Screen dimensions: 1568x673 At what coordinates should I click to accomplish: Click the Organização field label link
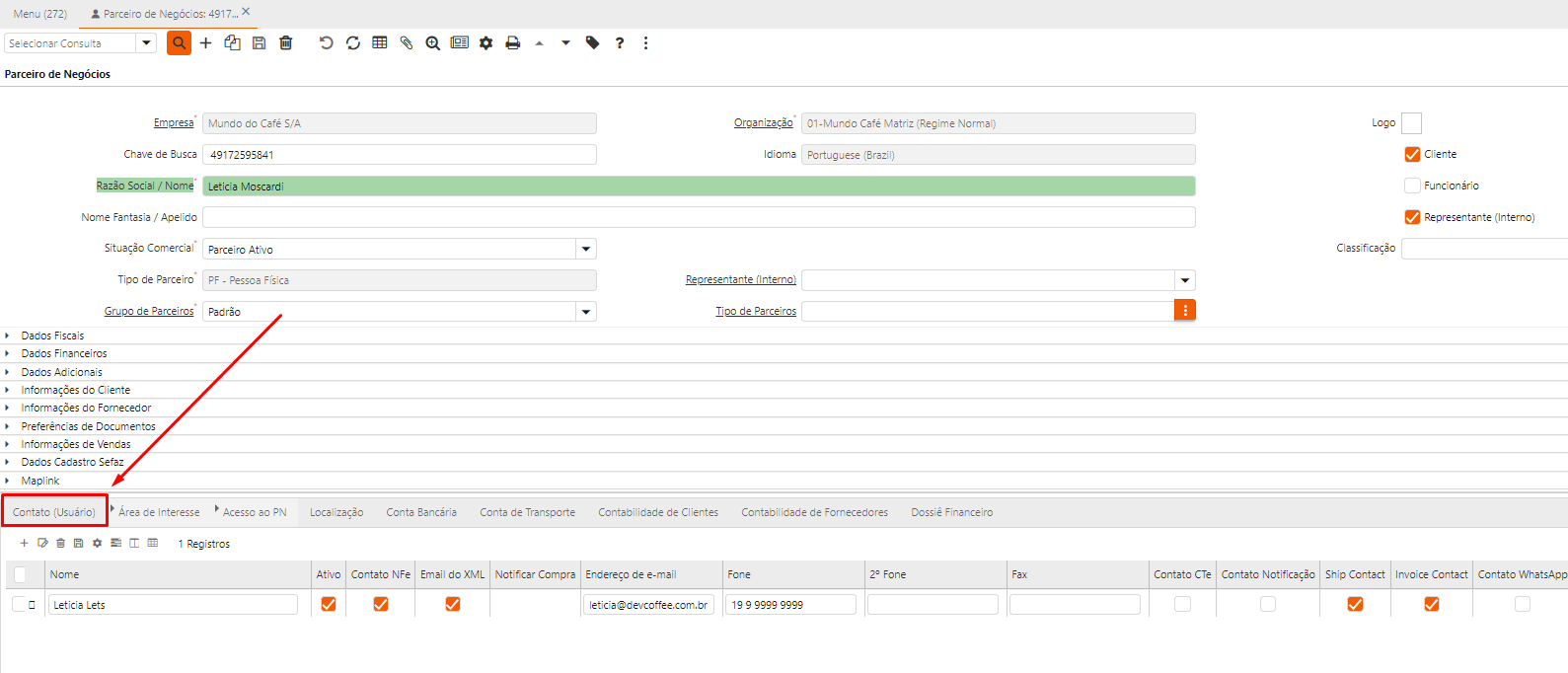tap(763, 123)
